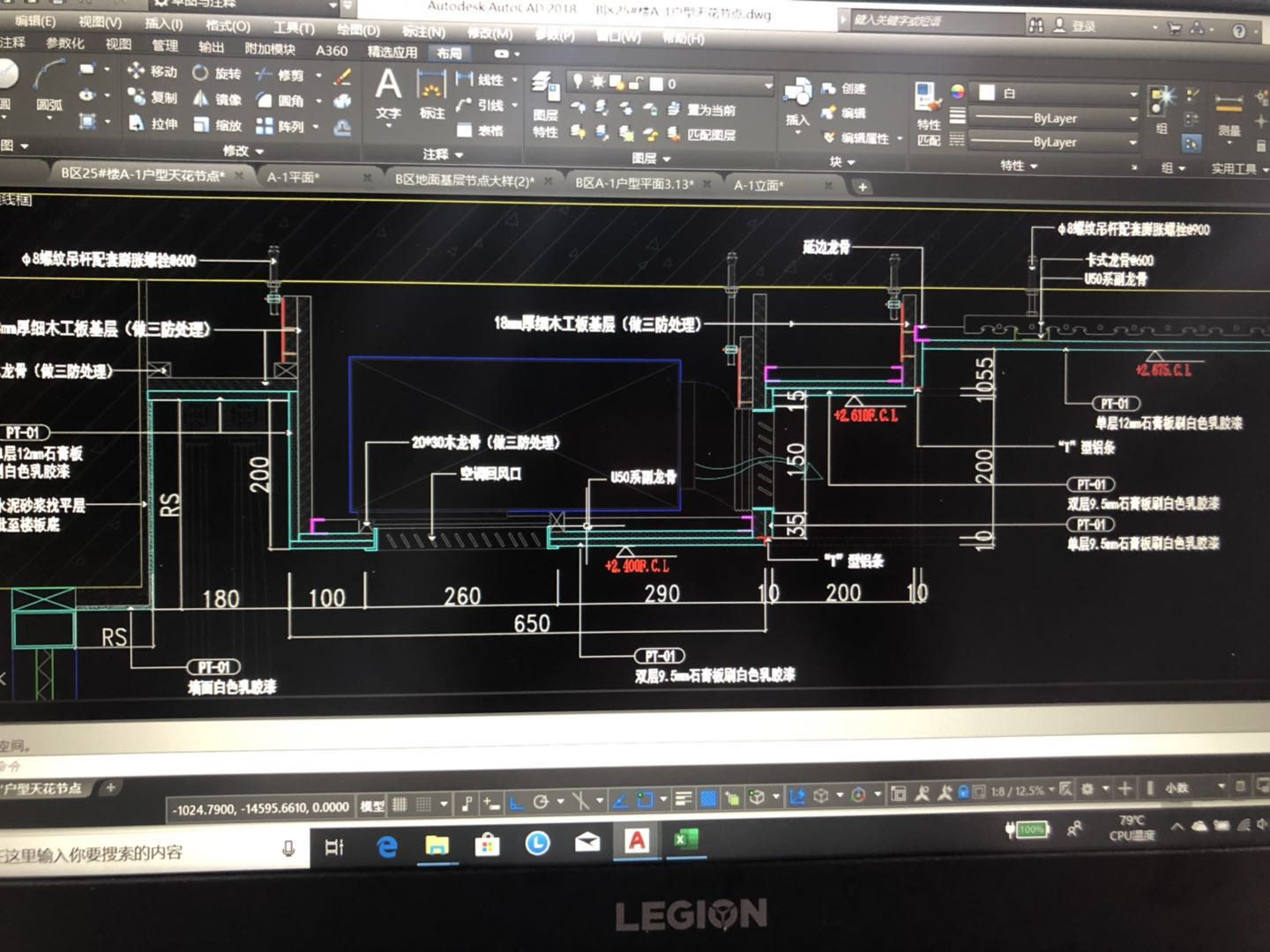
Task: Select the Rotate (旋转) tool
Action: [217, 72]
